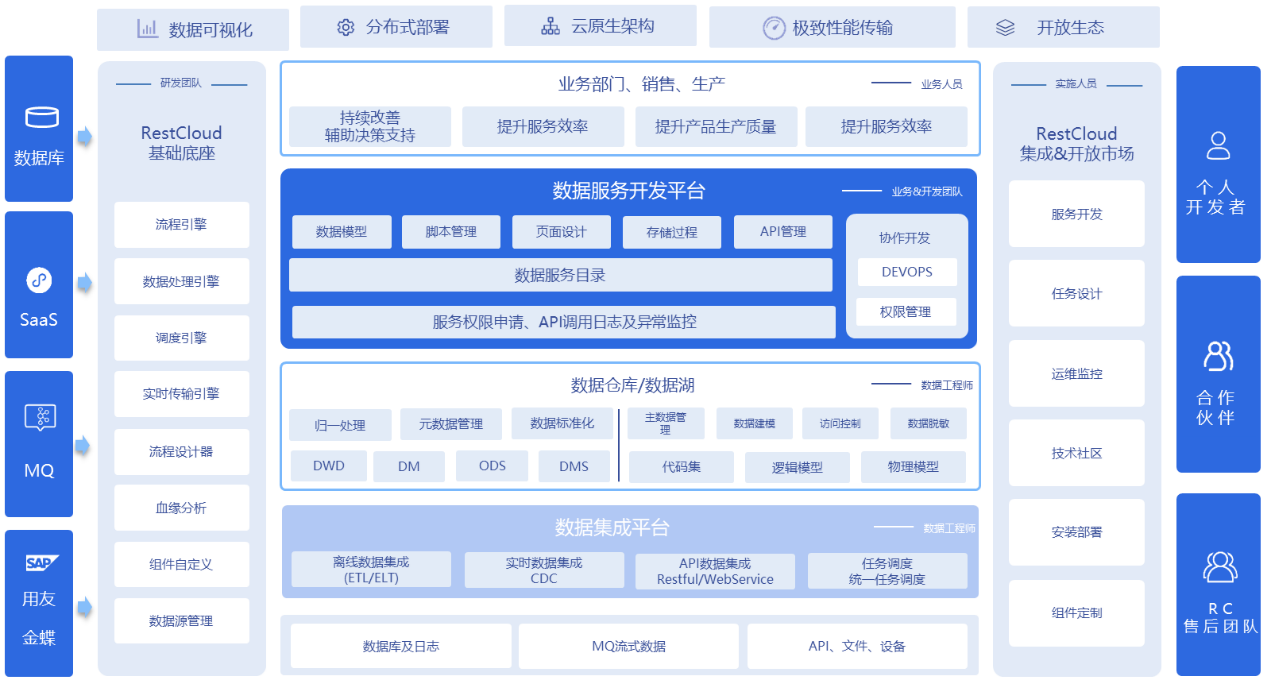Click the bar chart icon beside 数据可视化

click(147, 29)
